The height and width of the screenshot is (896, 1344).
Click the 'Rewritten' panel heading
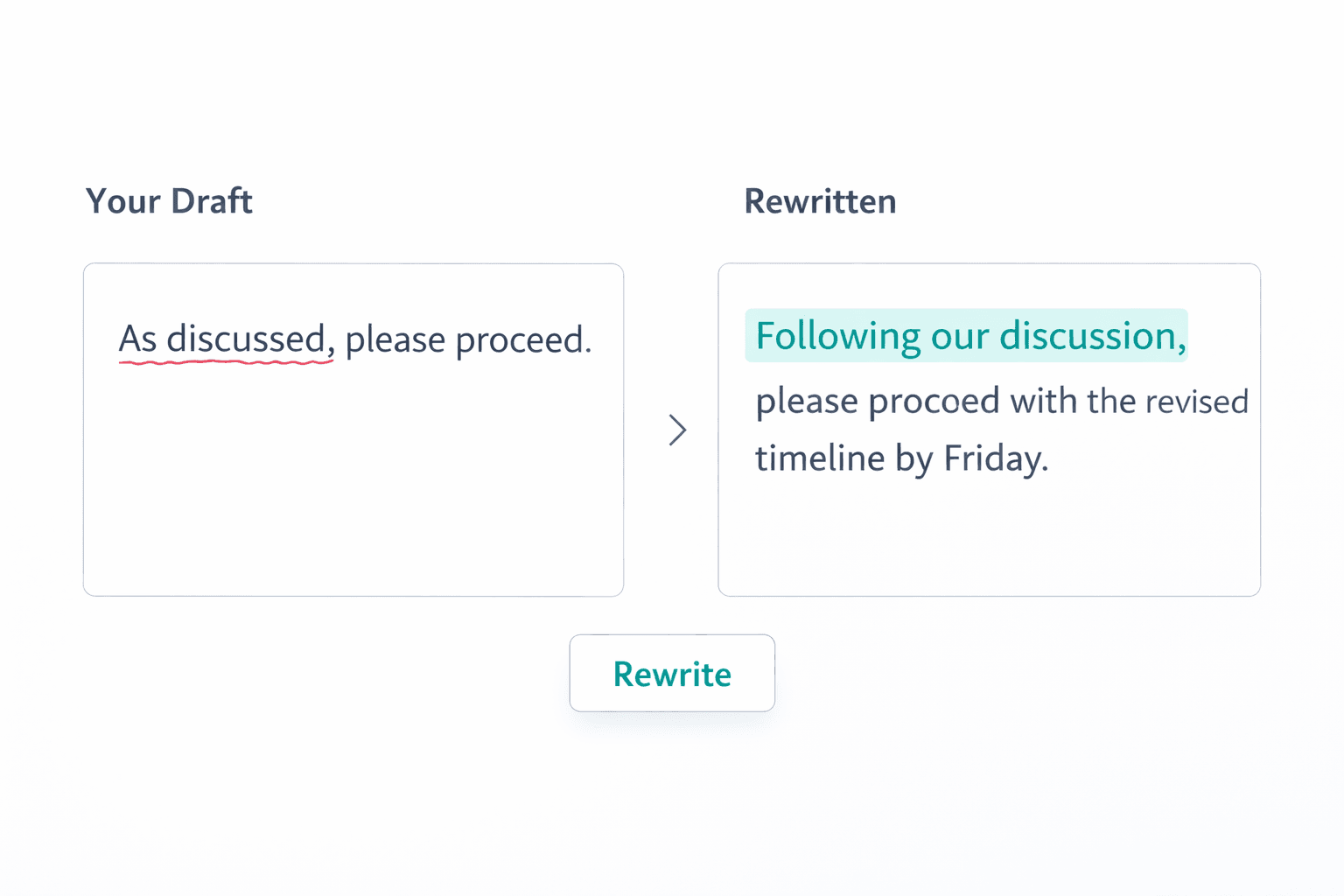pyautogui.click(x=820, y=201)
